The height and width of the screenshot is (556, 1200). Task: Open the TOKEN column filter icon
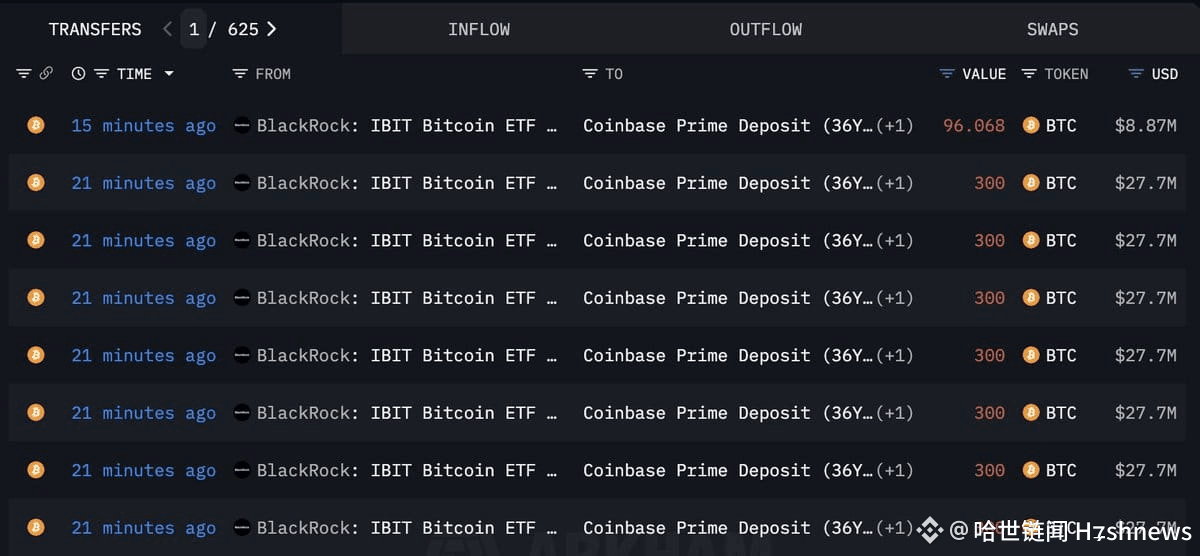tap(1028, 73)
